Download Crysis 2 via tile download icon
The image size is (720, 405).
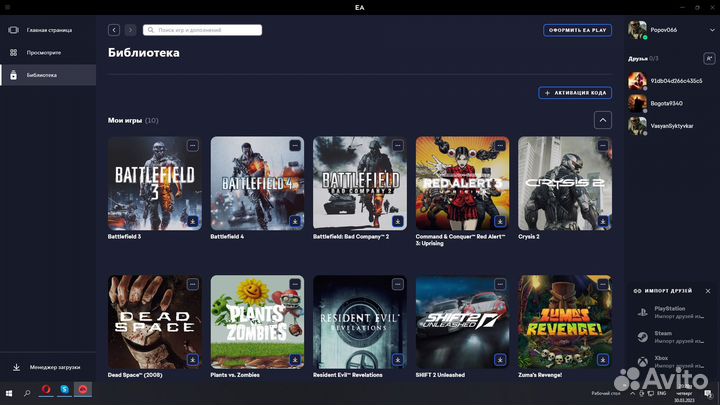click(x=603, y=221)
